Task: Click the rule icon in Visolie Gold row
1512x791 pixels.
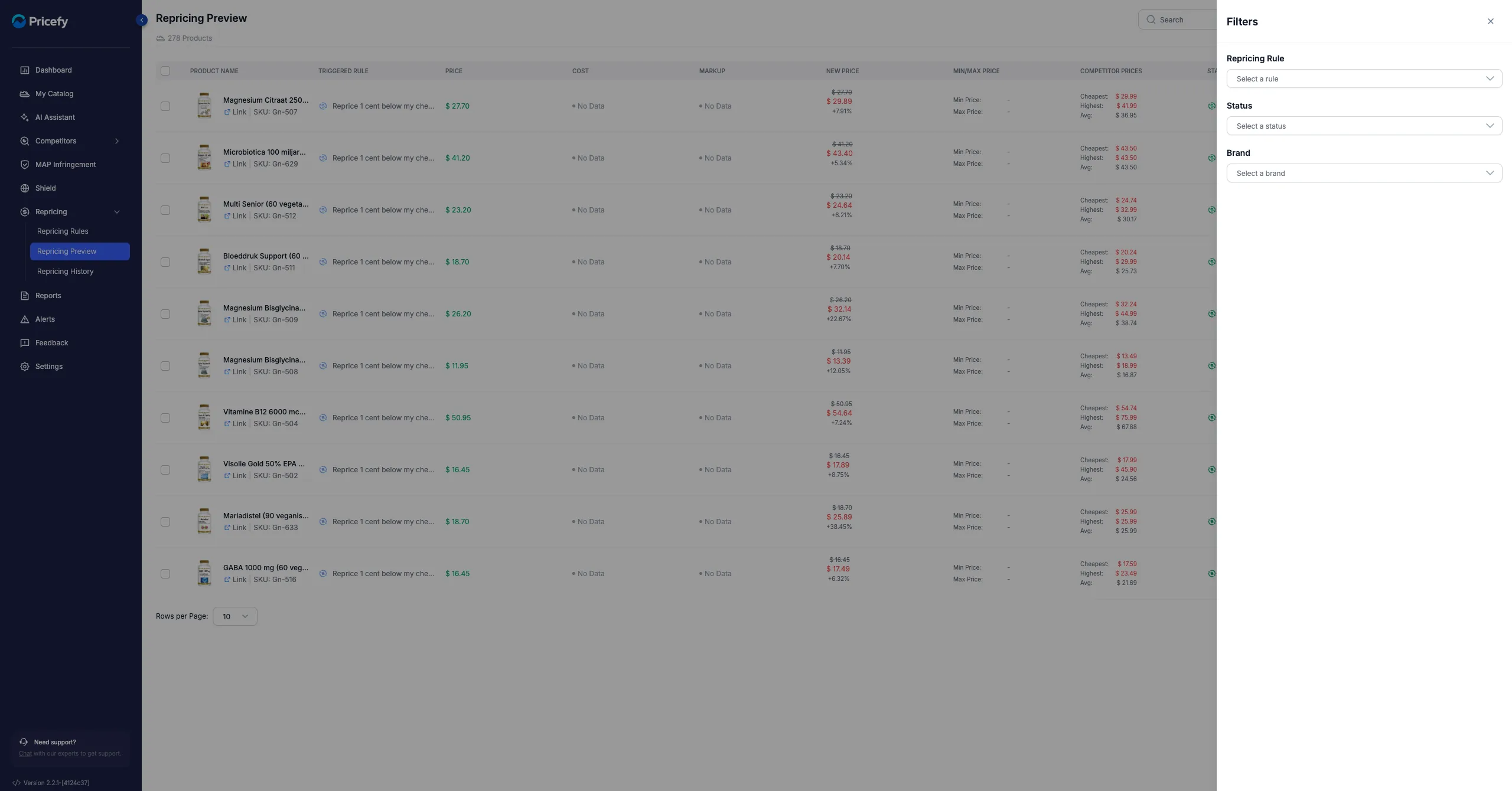Action: [323, 470]
